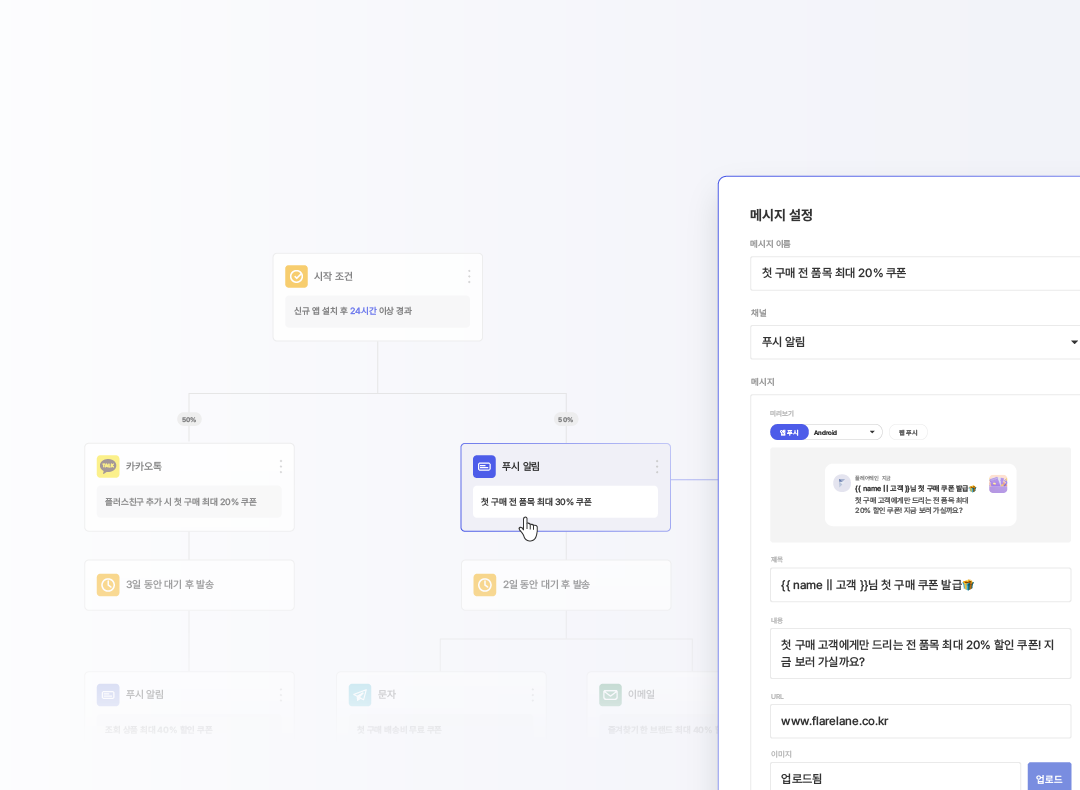Click the clock icon on the 2일 대기 node

coord(485,585)
